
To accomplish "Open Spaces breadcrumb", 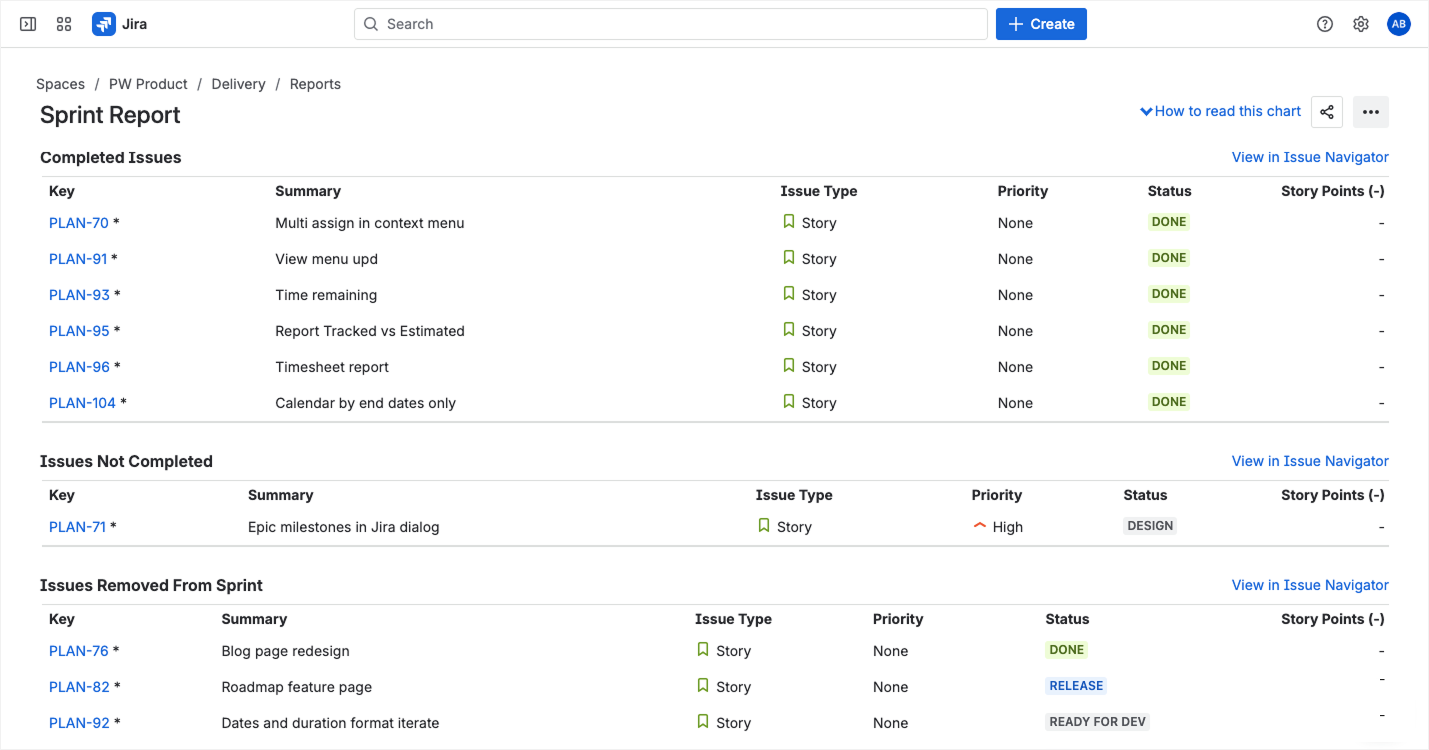I will (60, 84).
